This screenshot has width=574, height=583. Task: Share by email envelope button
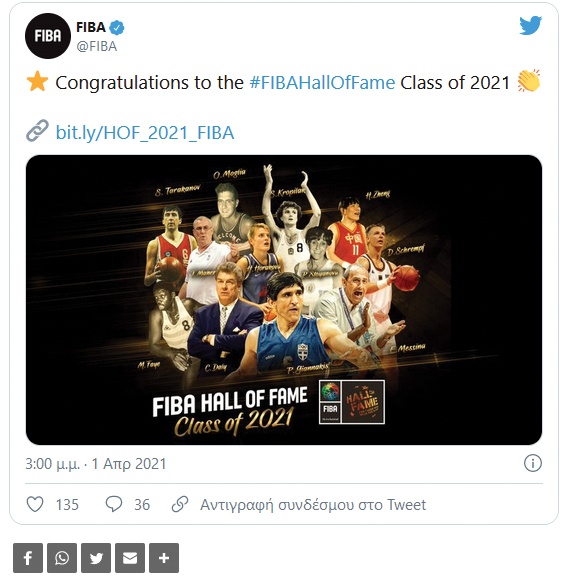pyautogui.click(x=130, y=558)
